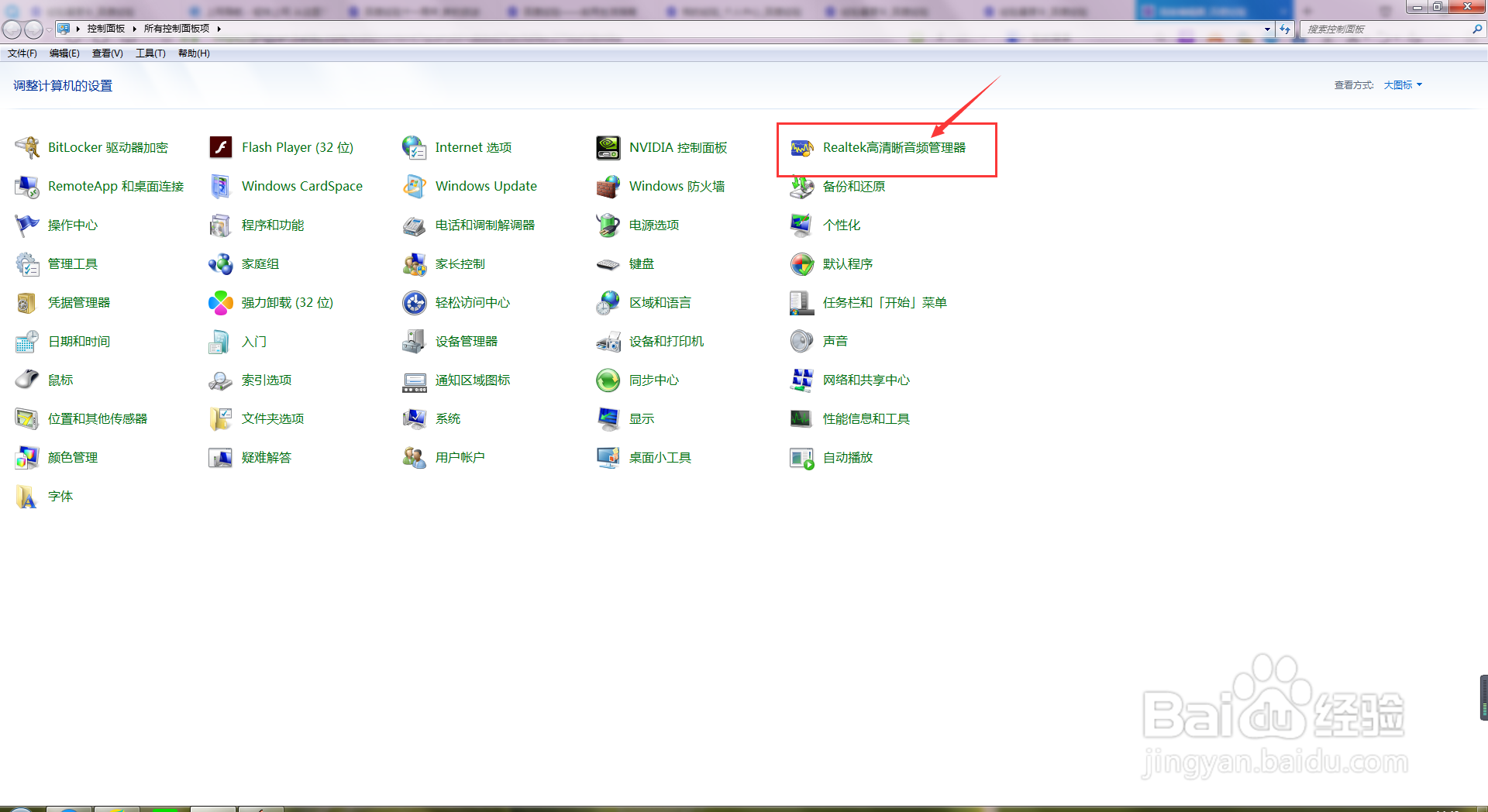
Task: Click the 颜色管理 link
Action: 73,457
